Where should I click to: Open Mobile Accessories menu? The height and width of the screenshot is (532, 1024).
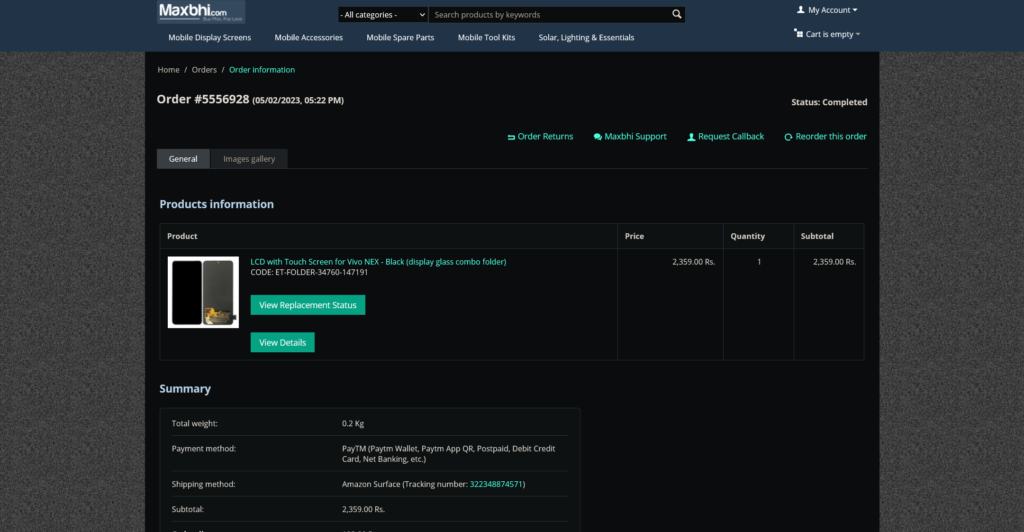click(x=308, y=37)
